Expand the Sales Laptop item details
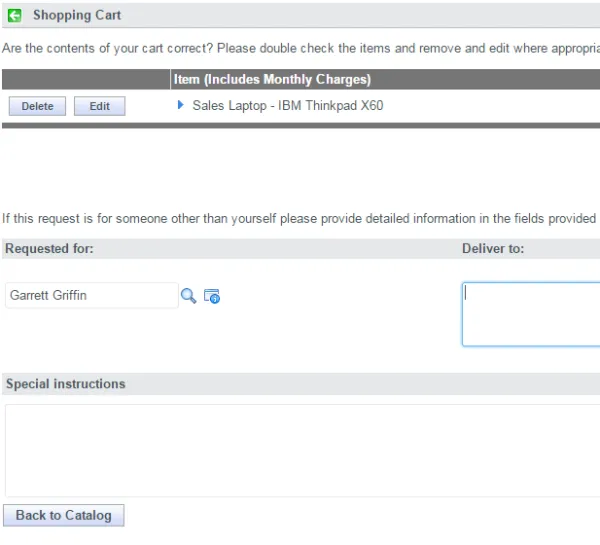Image resolution: width=600 pixels, height=545 pixels. point(181,105)
